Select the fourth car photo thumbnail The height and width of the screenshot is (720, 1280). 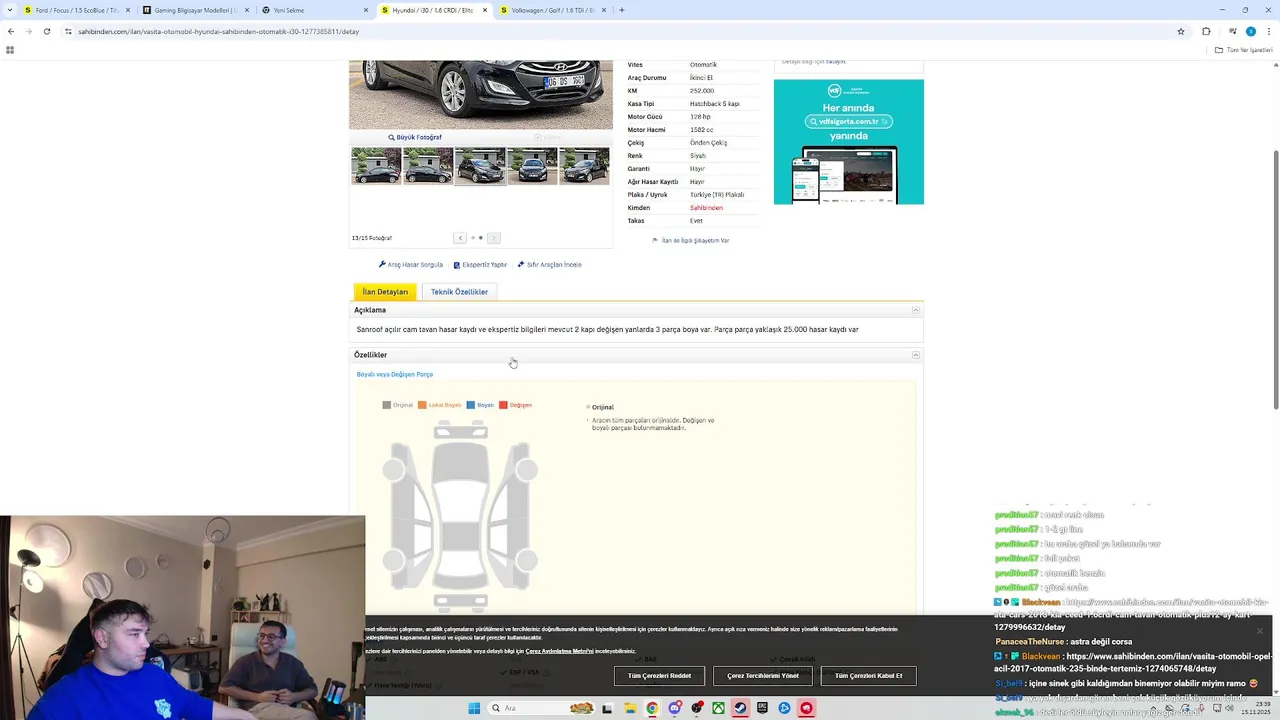(x=532, y=166)
